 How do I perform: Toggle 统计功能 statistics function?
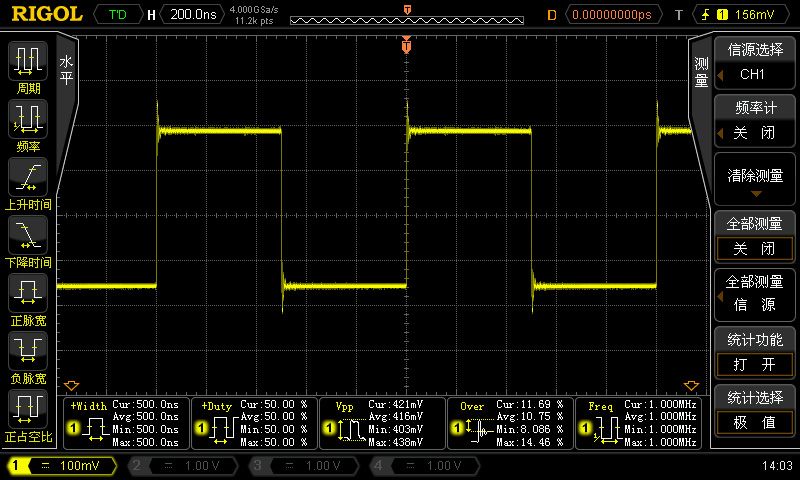coord(754,352)
